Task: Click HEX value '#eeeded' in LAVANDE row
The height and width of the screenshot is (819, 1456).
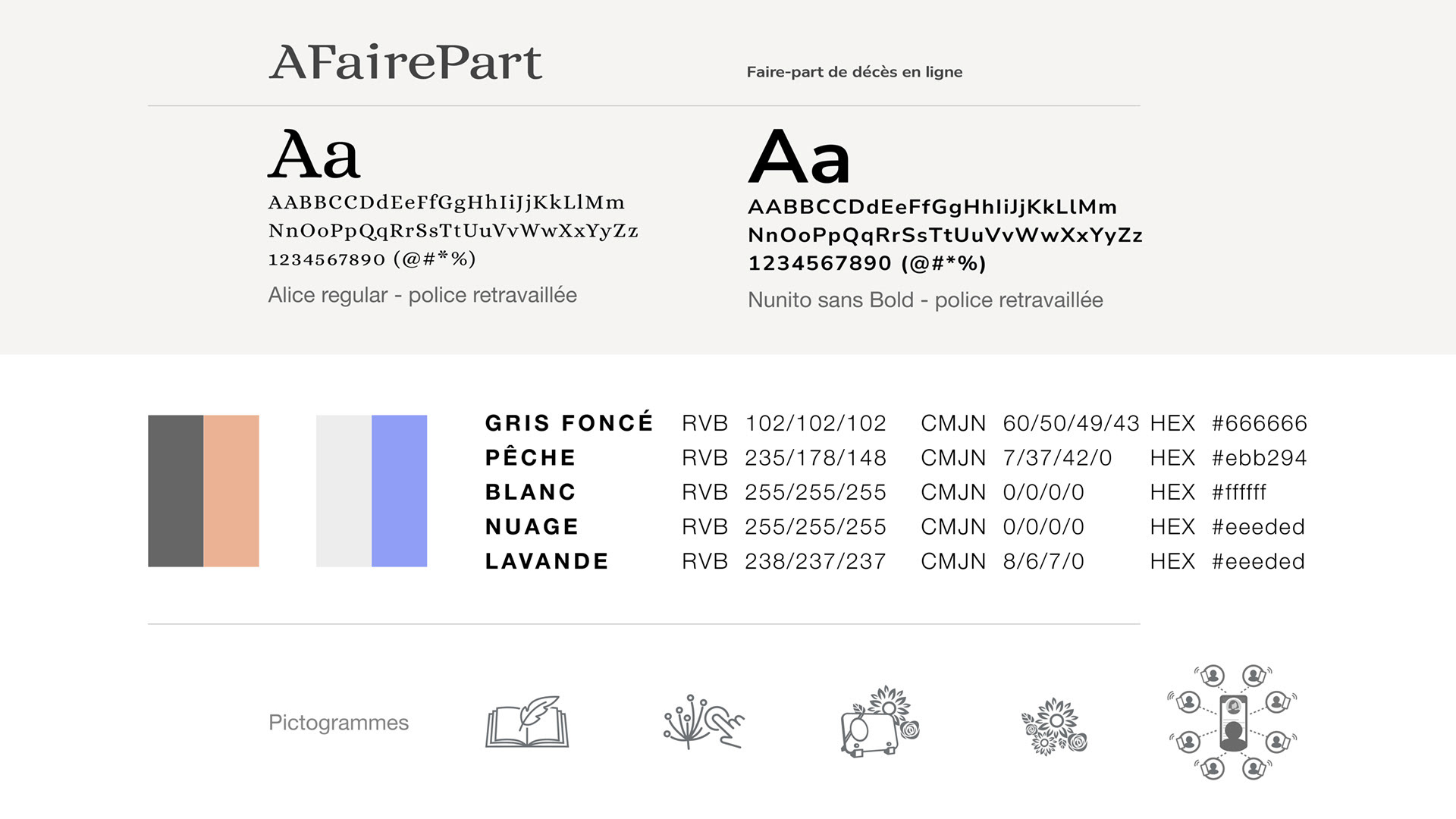Action: pyautogui.click(x=1259, y=561)
